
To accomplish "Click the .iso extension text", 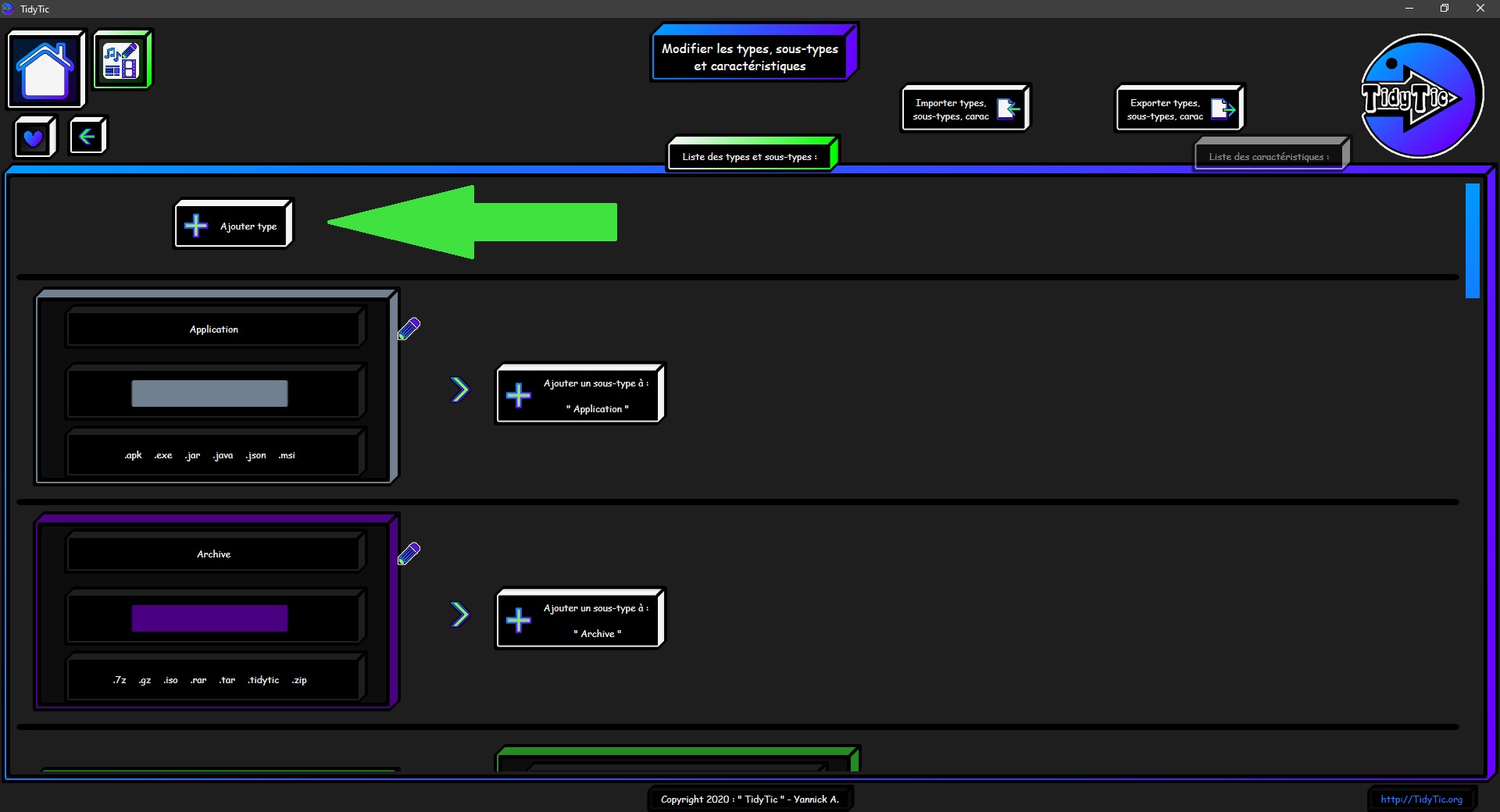I will 170,680.
